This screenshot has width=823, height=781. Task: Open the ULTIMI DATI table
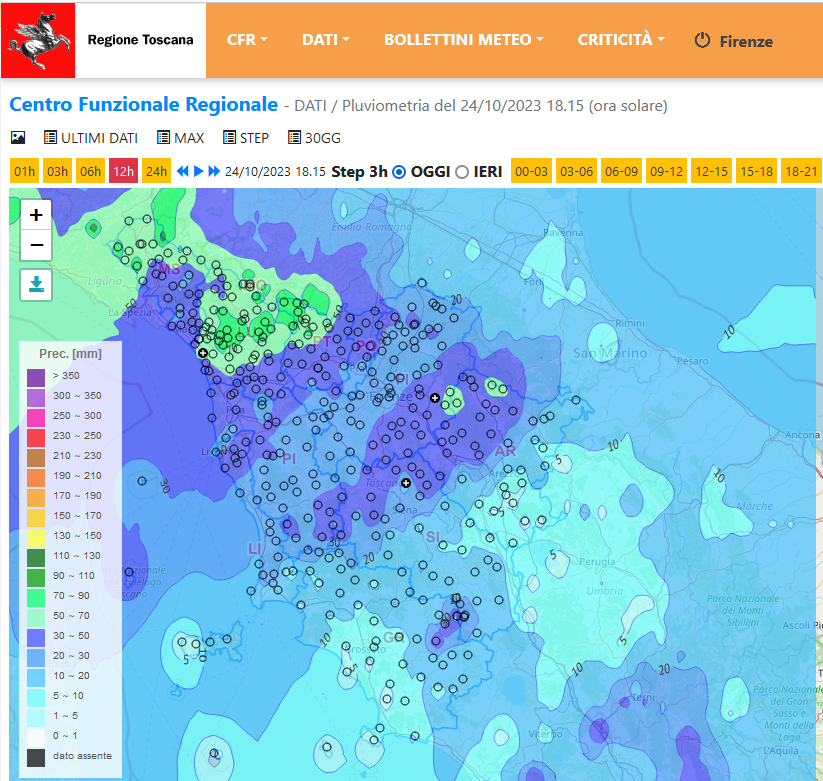(x=91, y=138)
